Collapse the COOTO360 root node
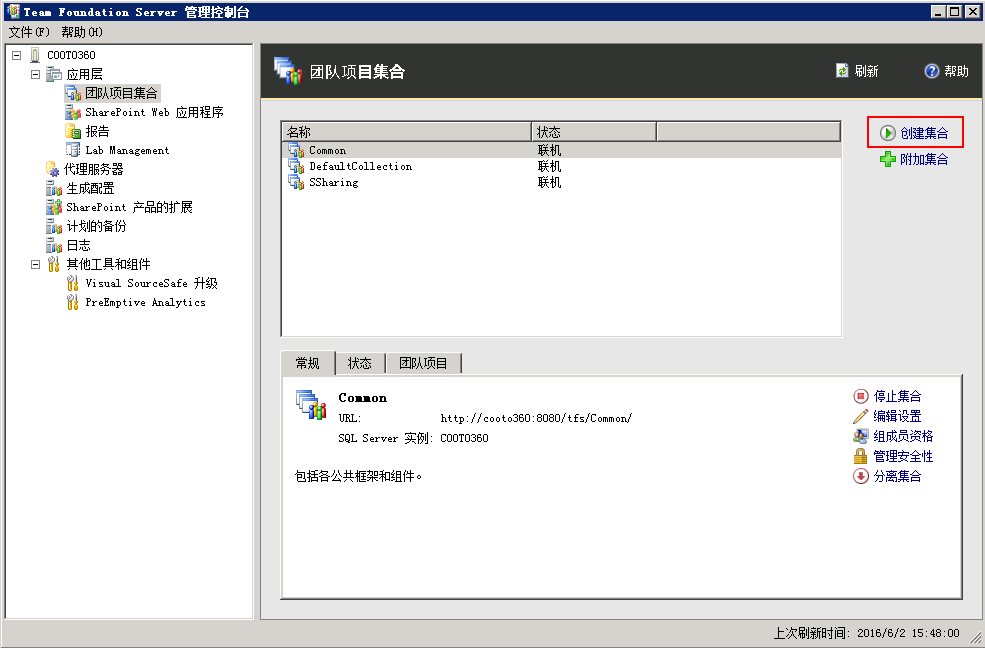This screenshot has width=985, height=648. pyautogui.click(x=16, y=55)
